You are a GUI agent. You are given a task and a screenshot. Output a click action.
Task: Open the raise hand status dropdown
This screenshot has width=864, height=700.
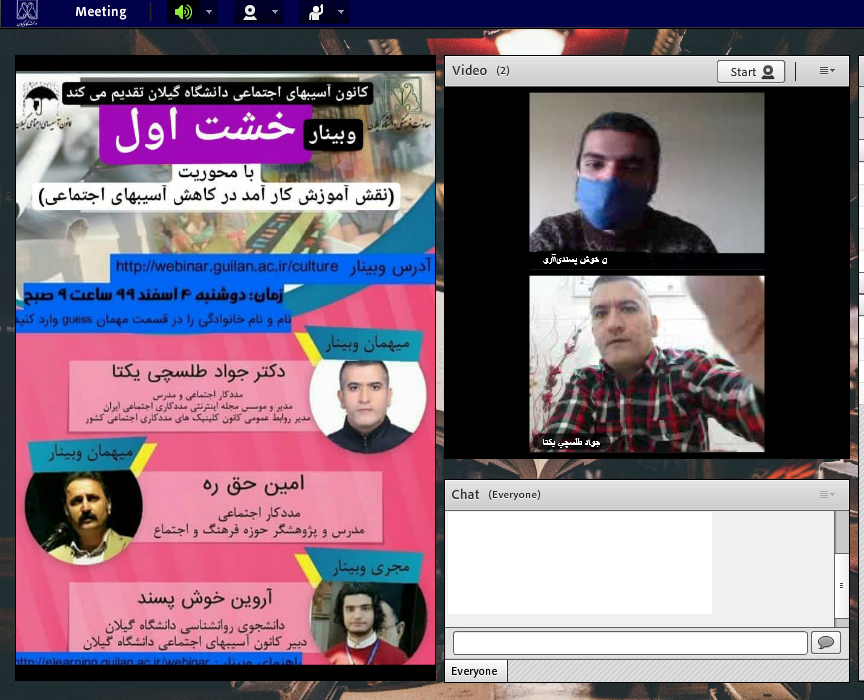(342, 12)
